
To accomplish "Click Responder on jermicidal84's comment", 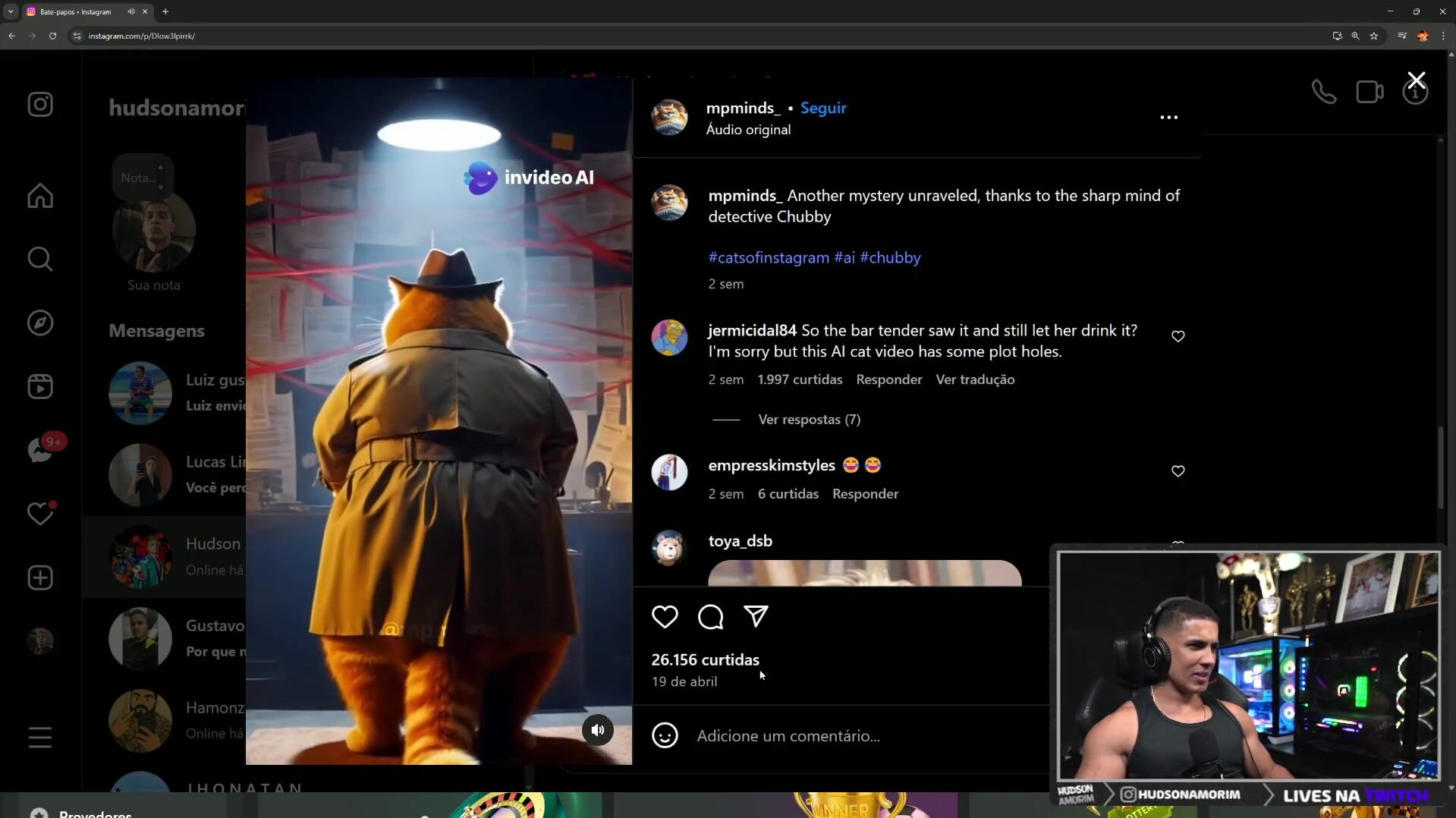I will [x=889, y=379].
